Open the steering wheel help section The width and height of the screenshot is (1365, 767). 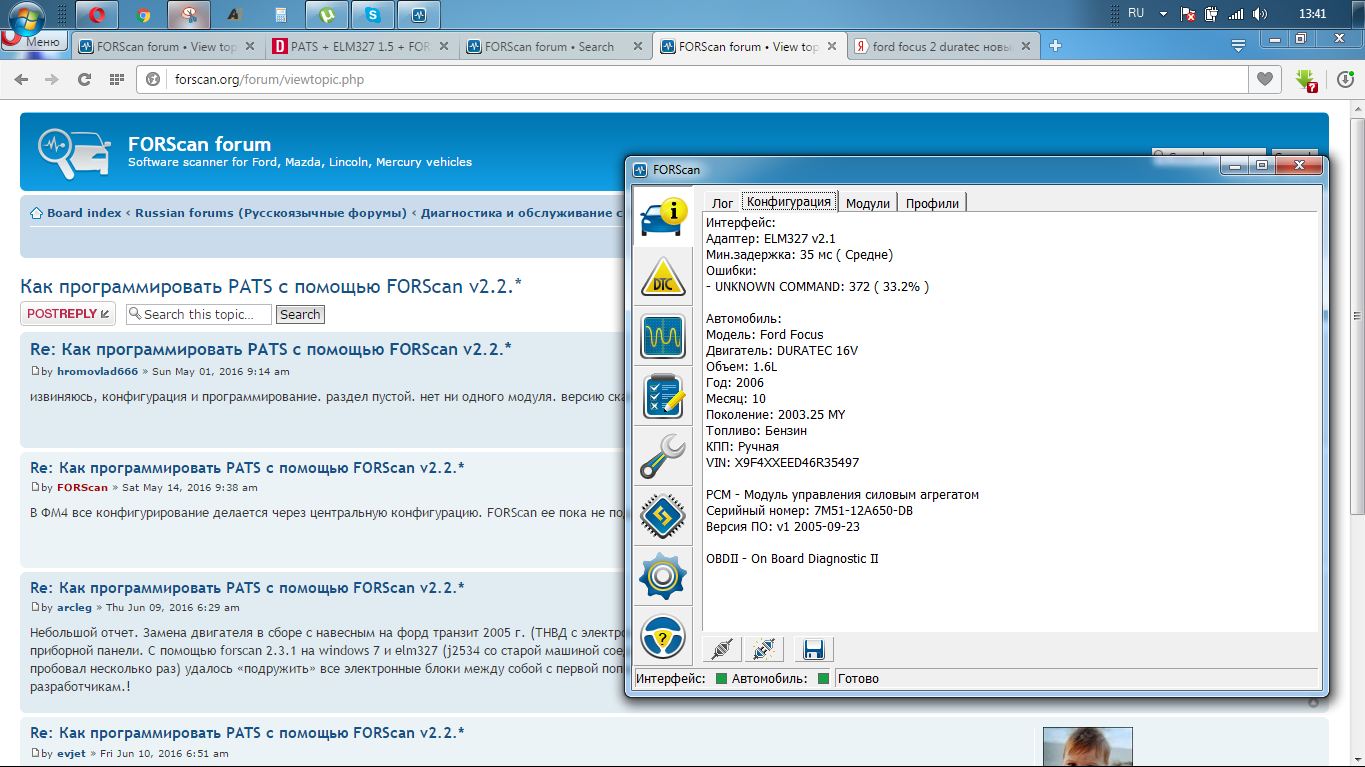pos(663,636)
